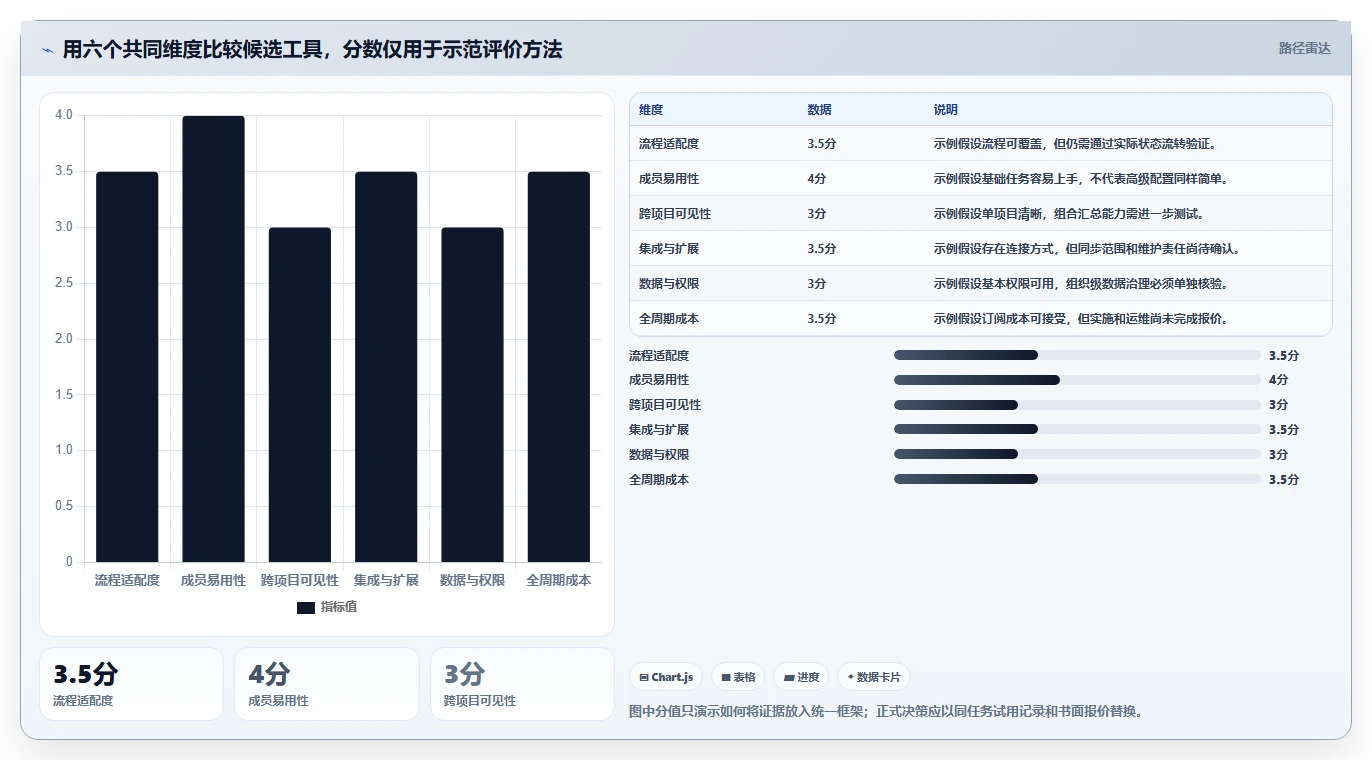Click the 跨项目可见性 progress bar
Viewport: 1372px width, 760px height.
point(1077,405)
